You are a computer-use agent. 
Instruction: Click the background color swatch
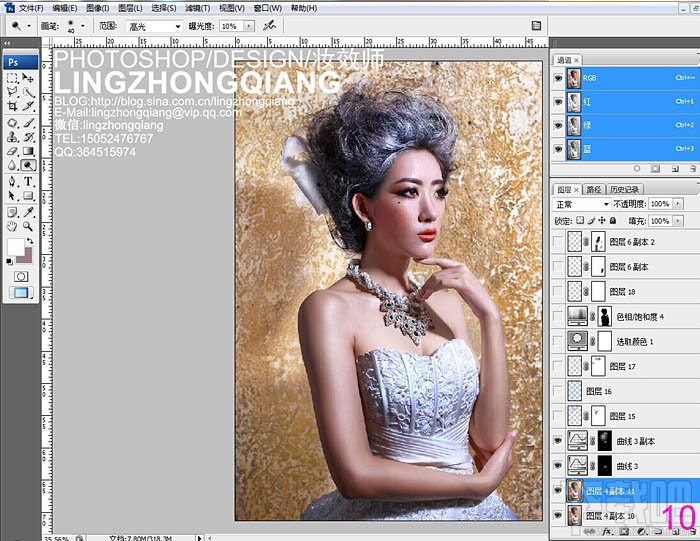coord(27,258)
